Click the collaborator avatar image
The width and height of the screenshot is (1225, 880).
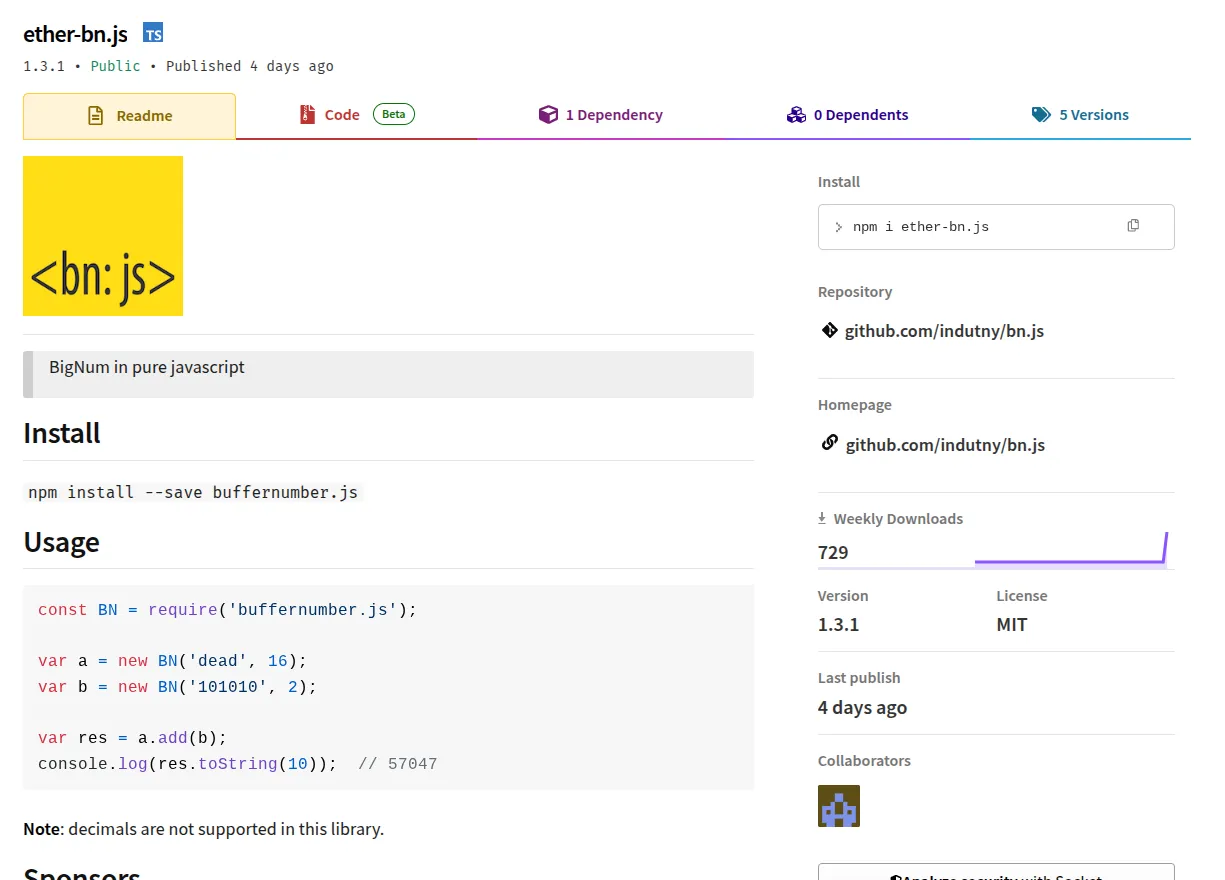coord(839,806)
